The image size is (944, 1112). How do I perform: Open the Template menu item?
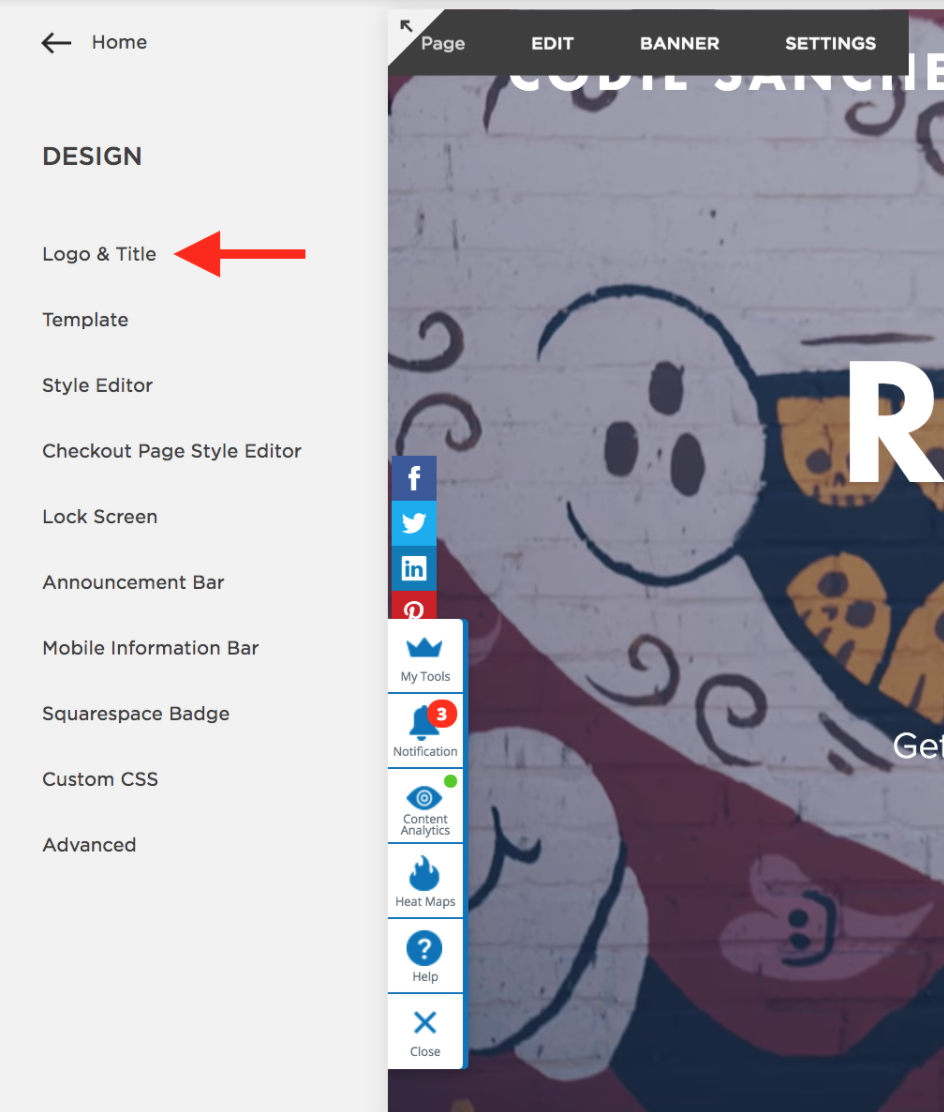(85, 320)
